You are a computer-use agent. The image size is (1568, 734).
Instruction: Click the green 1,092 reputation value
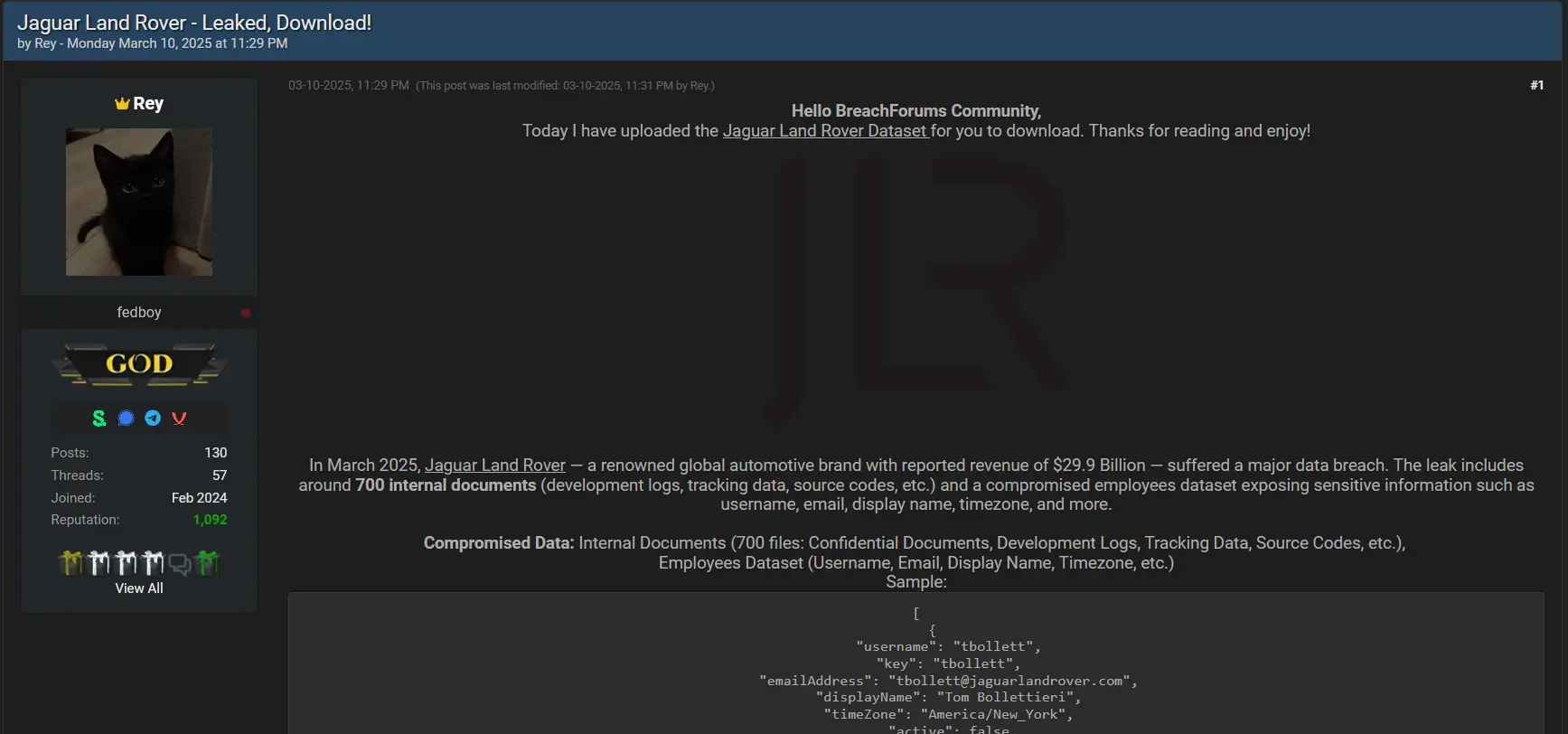[x=210, y=520]
